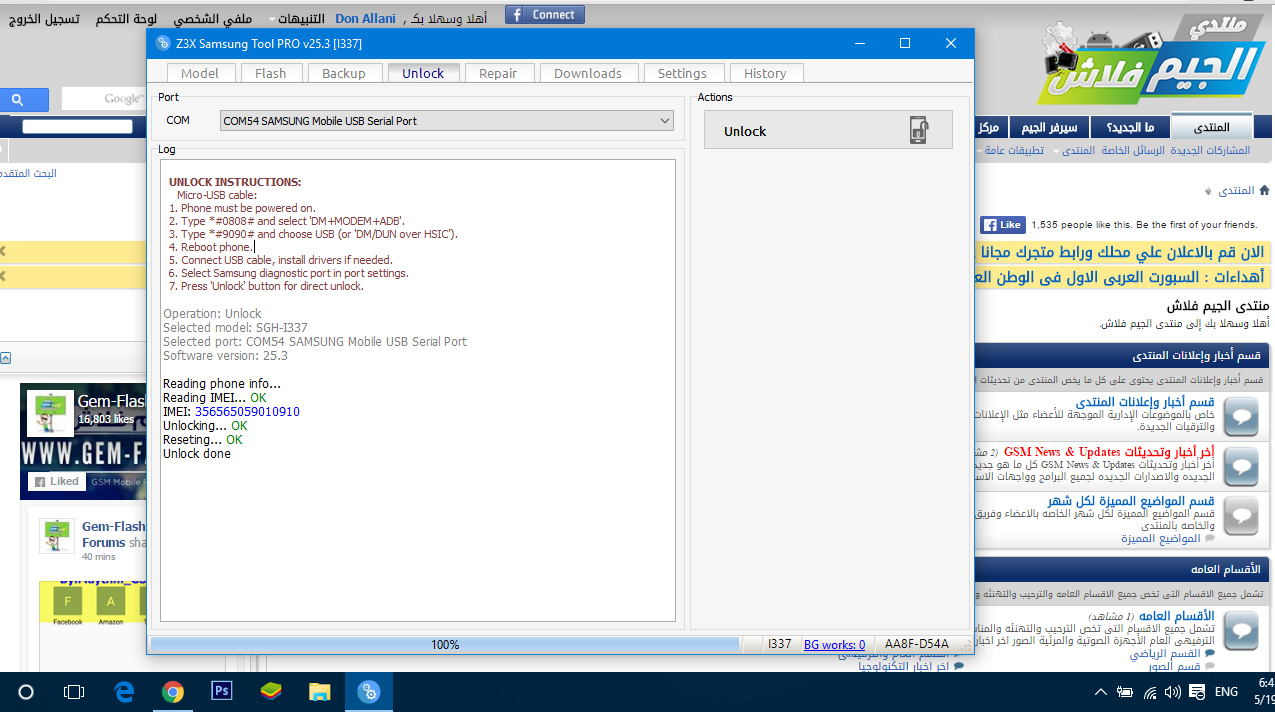Open the BG works: 0 link
1275x712 pixels.
coord(834,645)
